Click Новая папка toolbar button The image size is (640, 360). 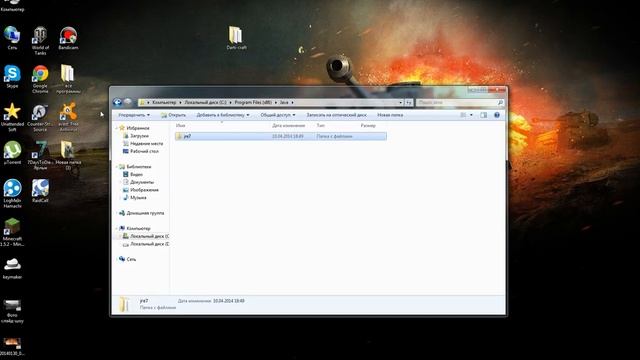(x=390, y=115)
